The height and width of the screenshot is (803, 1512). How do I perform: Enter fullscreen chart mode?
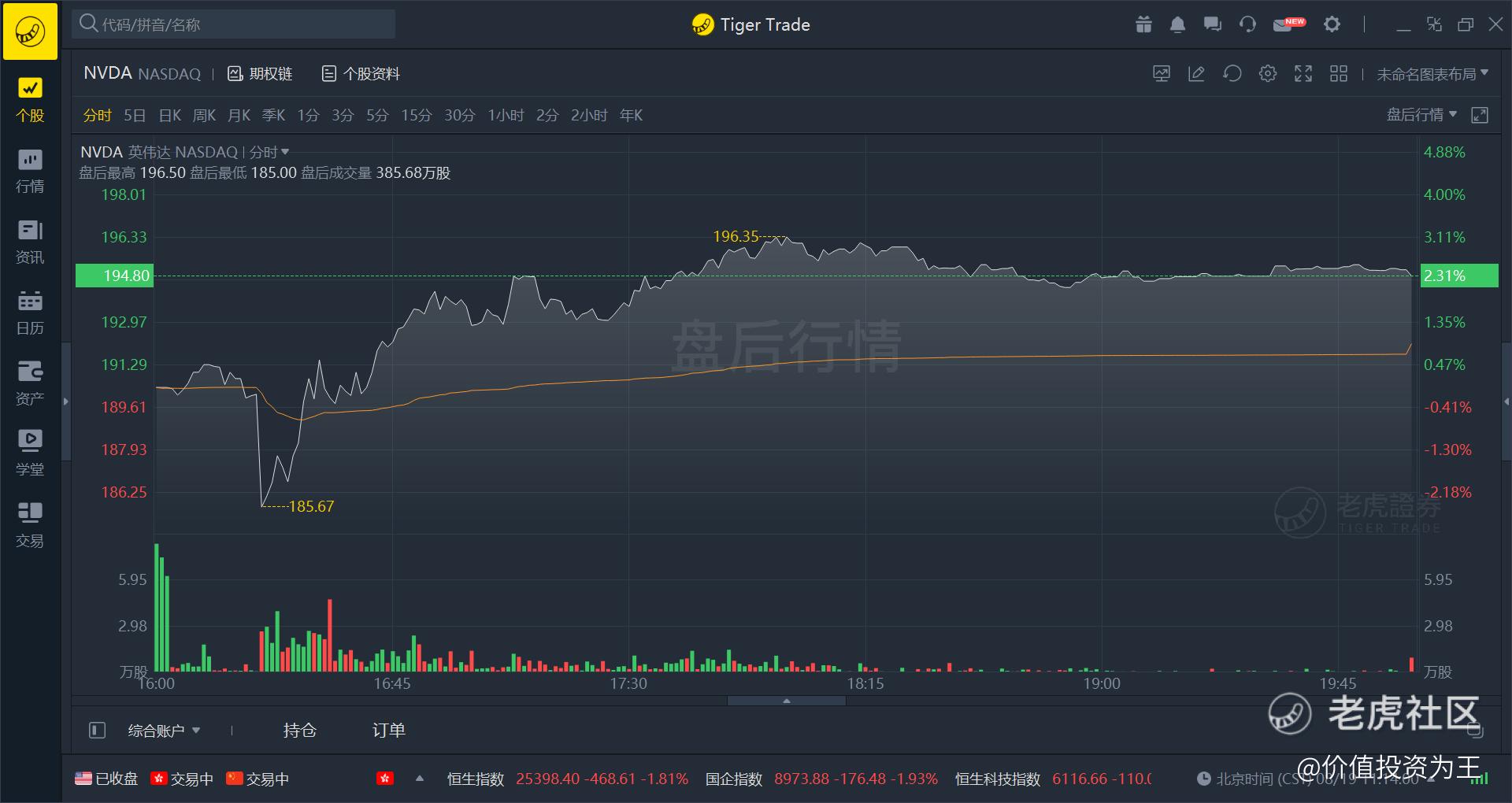point(1303,73)
